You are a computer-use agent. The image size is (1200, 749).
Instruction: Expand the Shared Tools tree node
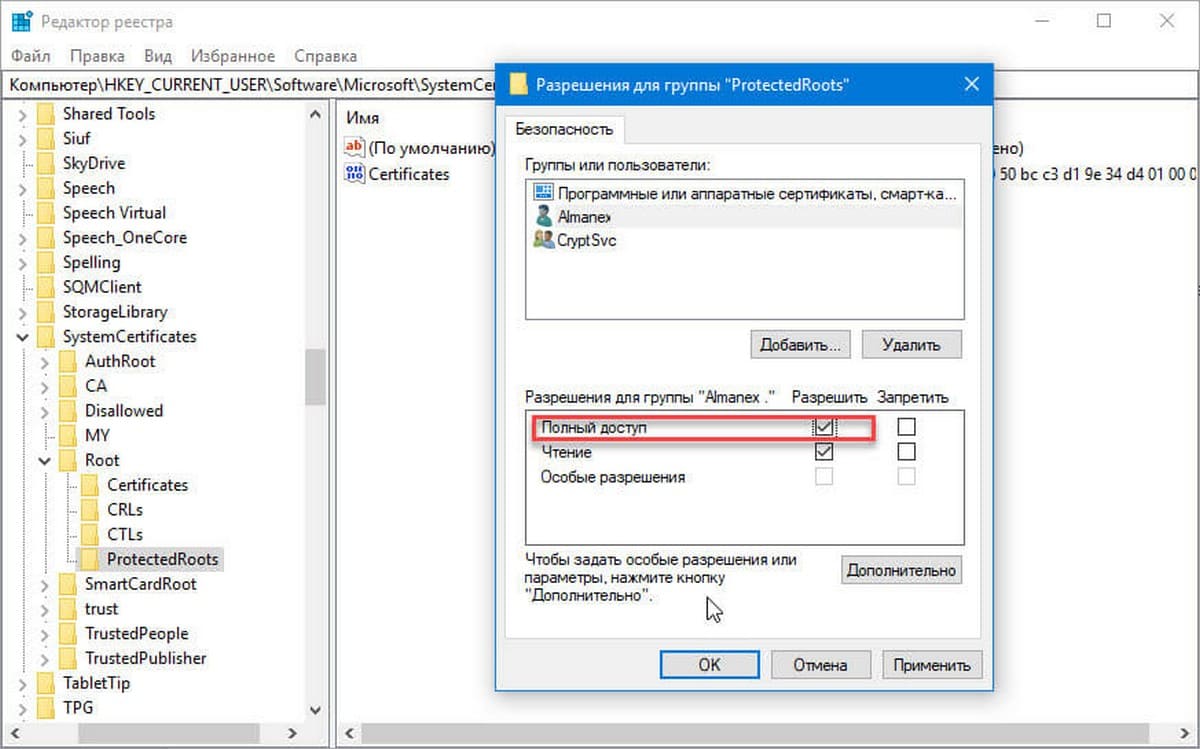pos(23,114)
